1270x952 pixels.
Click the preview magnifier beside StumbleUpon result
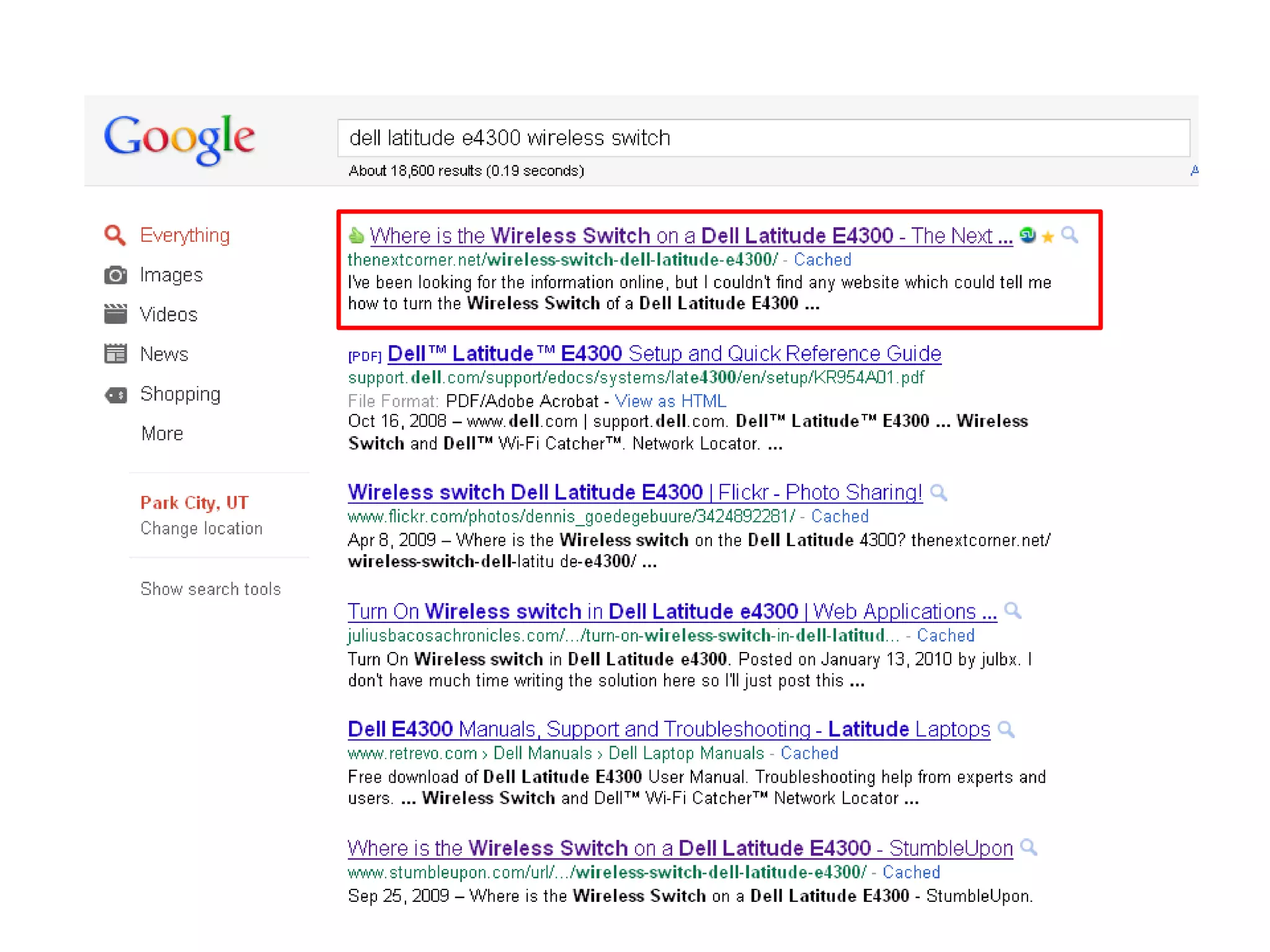coord(1029,847)
